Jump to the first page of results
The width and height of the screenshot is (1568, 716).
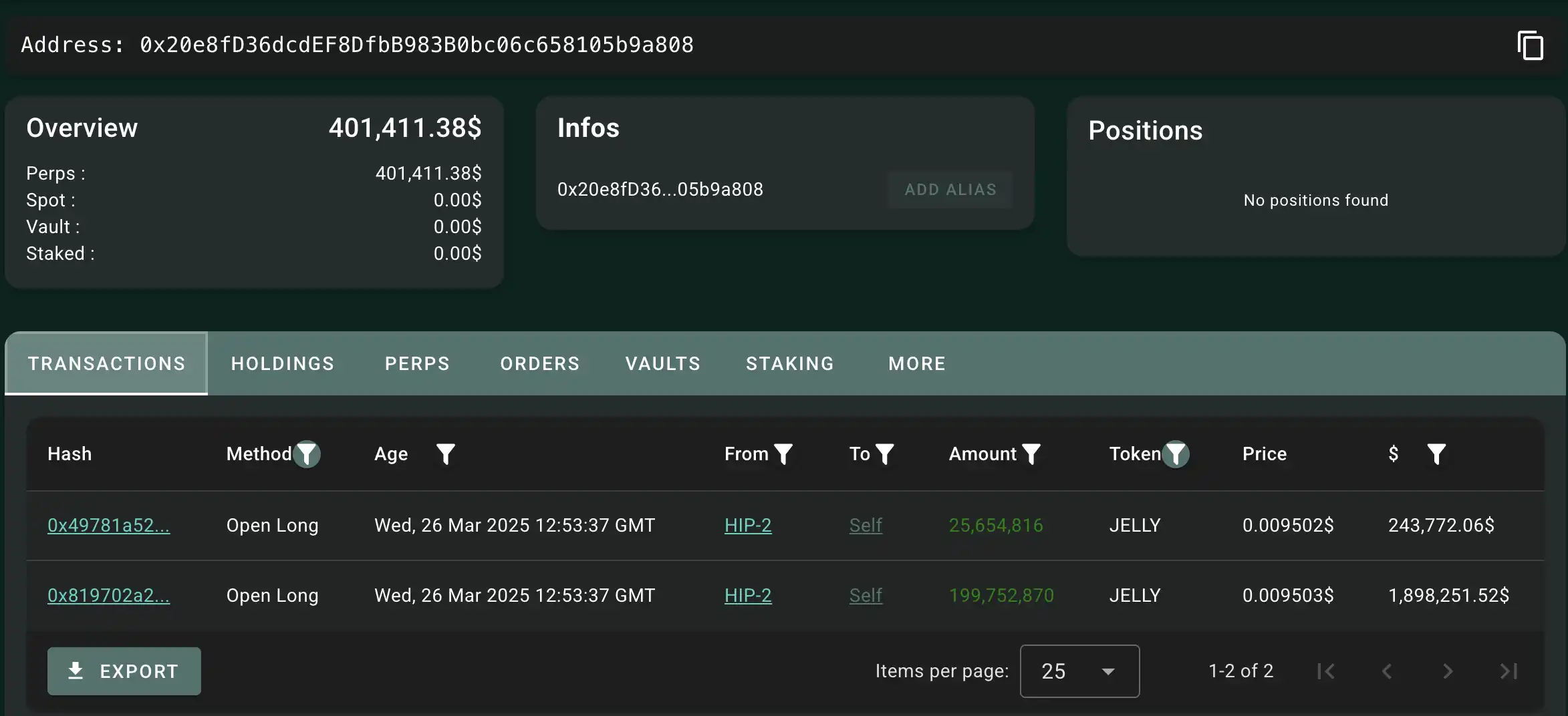[1326, 671]
